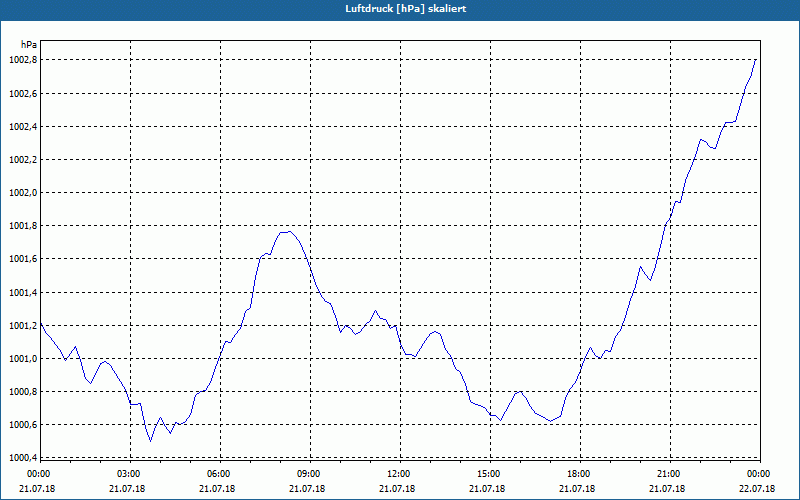Click the 12:00 time axis label
Screen dimensions: 800x500
(398, 474)
